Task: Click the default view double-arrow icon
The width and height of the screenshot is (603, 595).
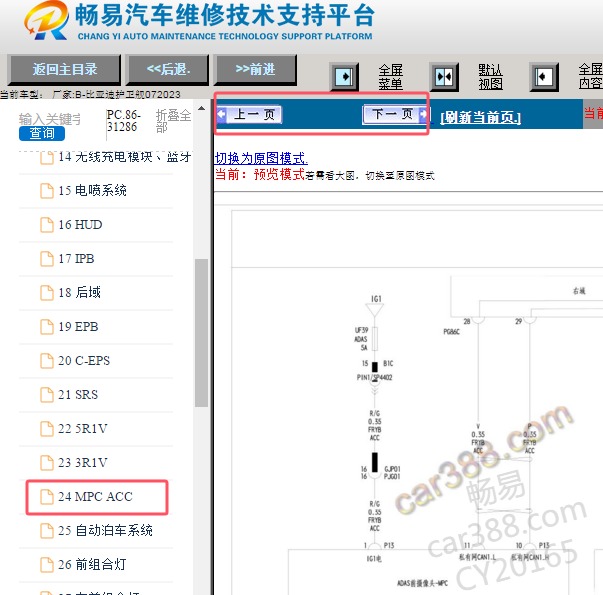Action: pyautogui.click(x=444, y=77)
